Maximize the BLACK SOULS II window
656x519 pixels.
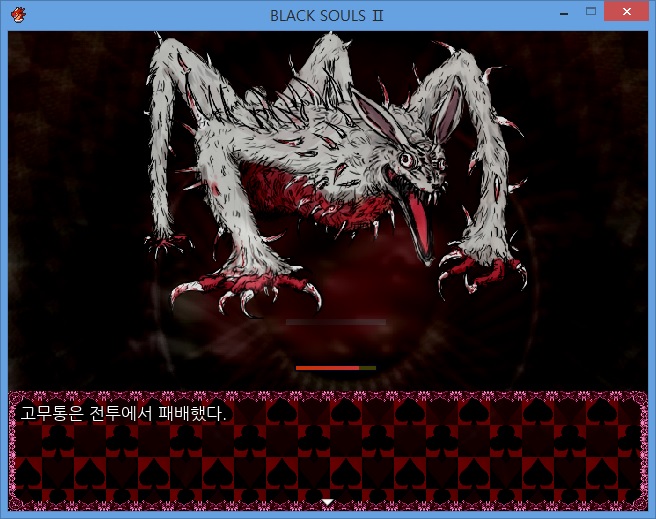pyautogui.click(x=591, y=12)
